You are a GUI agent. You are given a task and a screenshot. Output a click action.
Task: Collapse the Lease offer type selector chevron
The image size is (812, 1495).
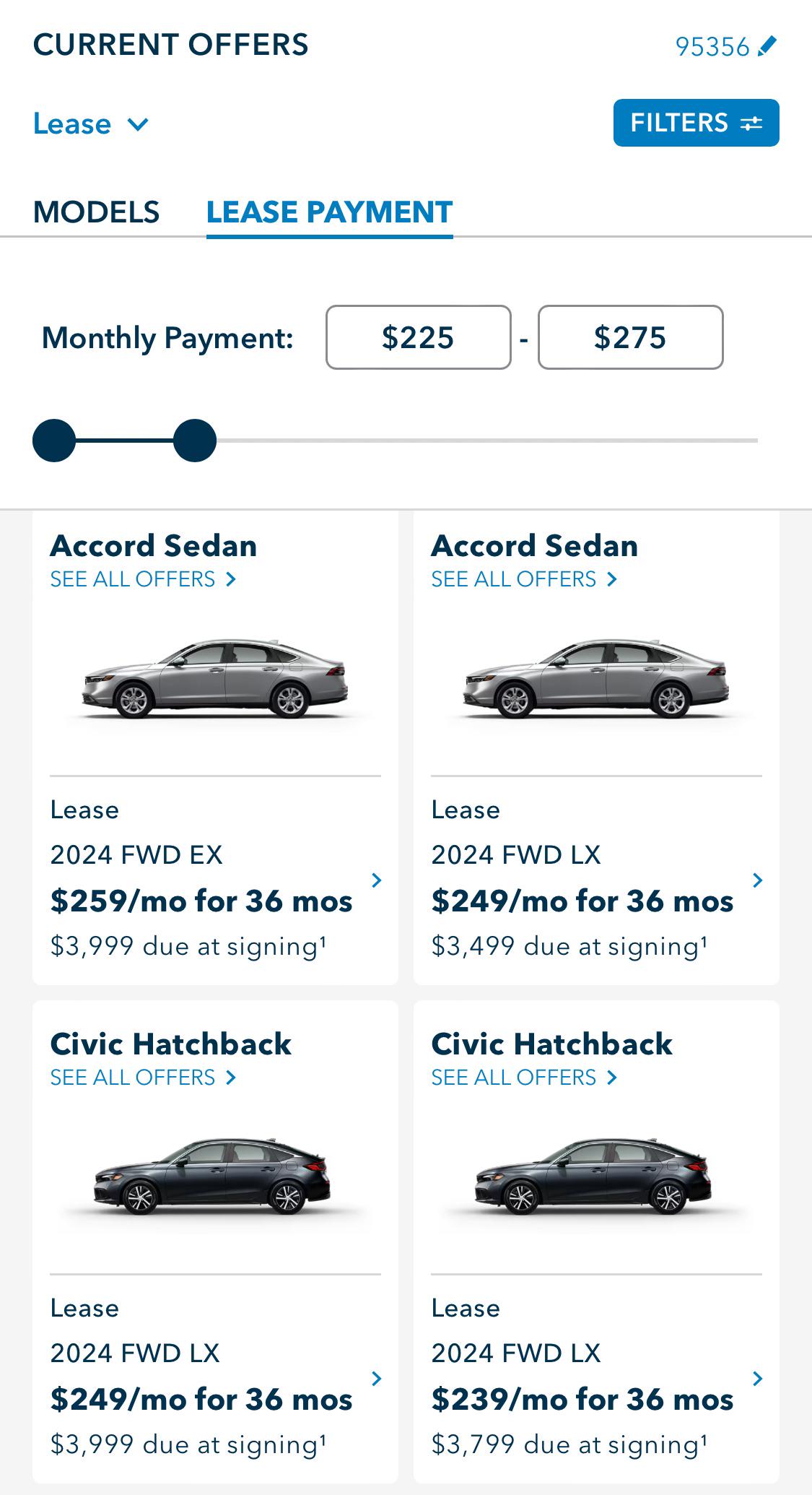(x=139, y=123)
